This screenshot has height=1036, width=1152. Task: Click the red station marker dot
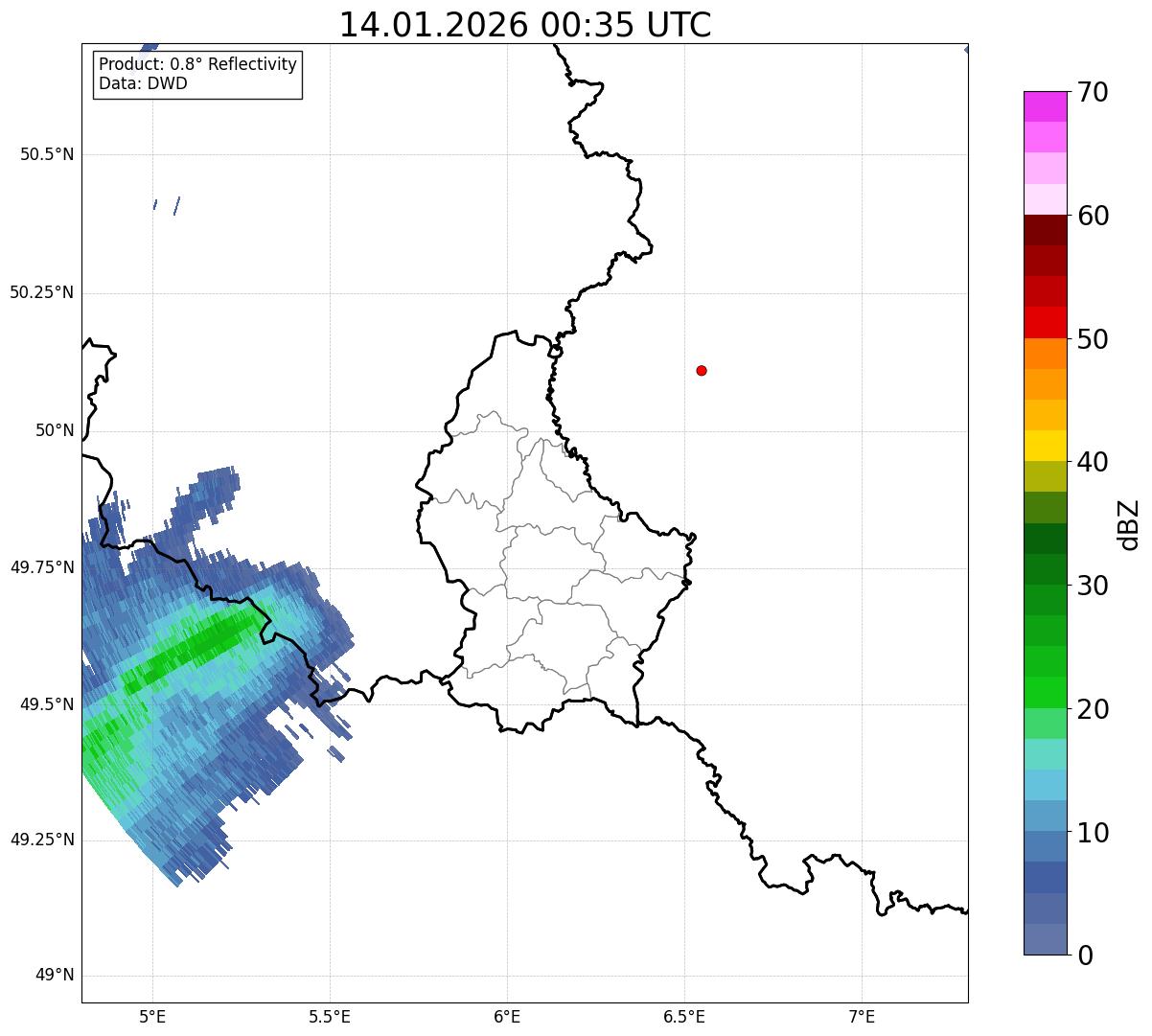coord(702,370)
